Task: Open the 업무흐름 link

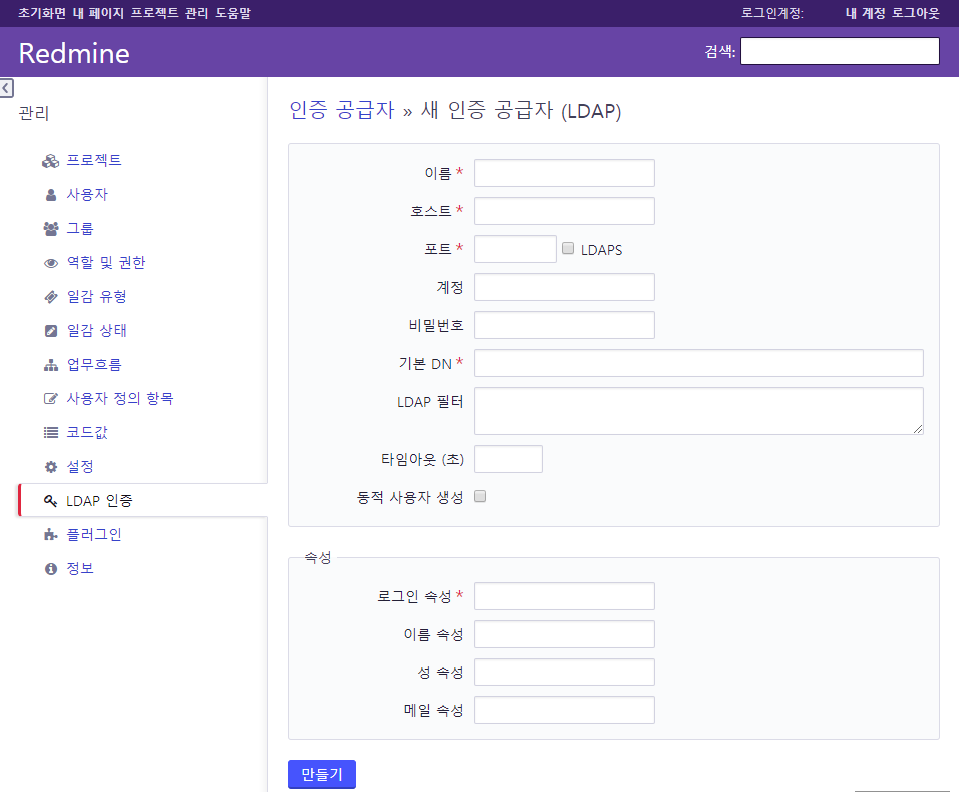Action: click(94, 365)
